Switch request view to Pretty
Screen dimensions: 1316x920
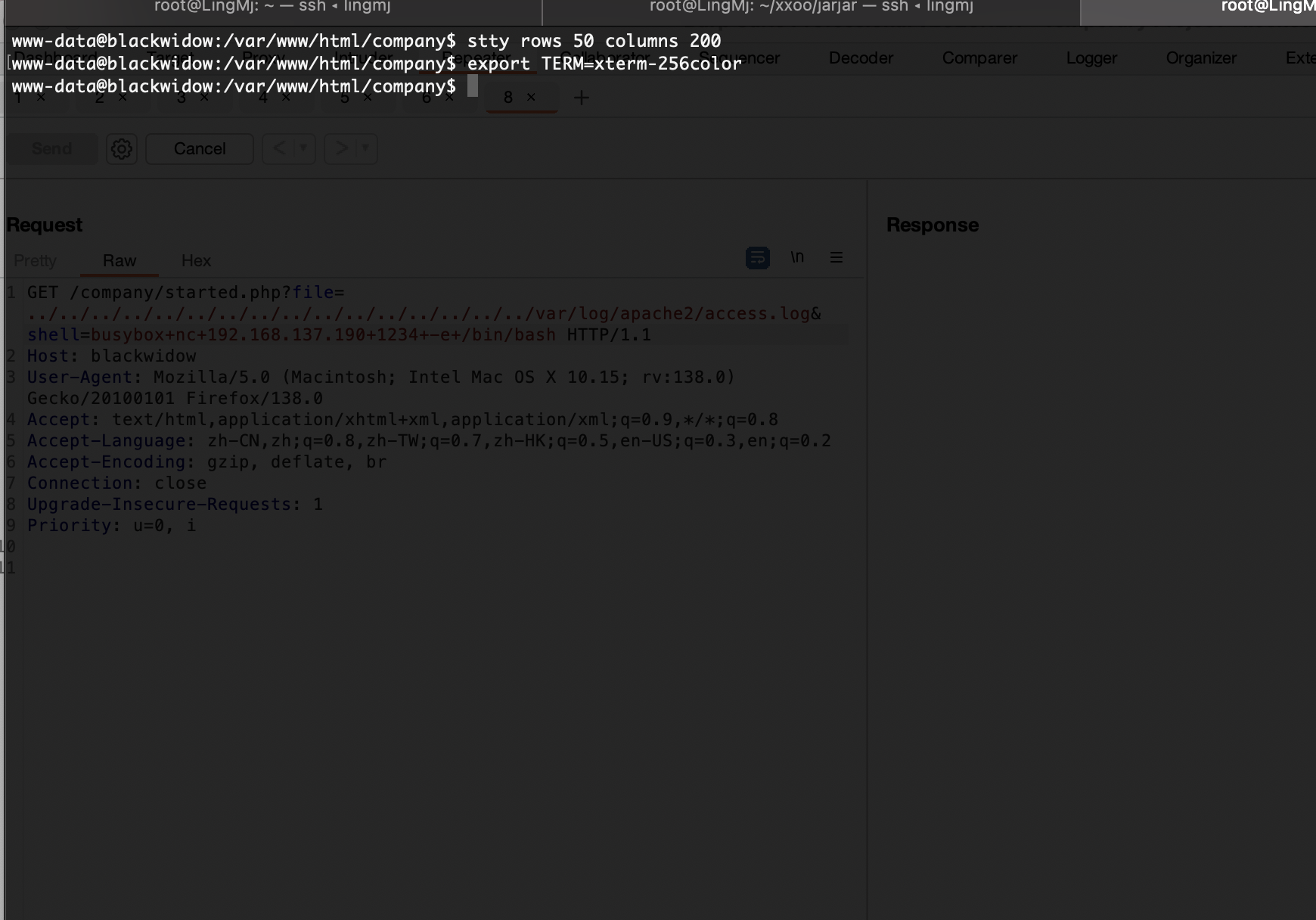coord(35,261)
